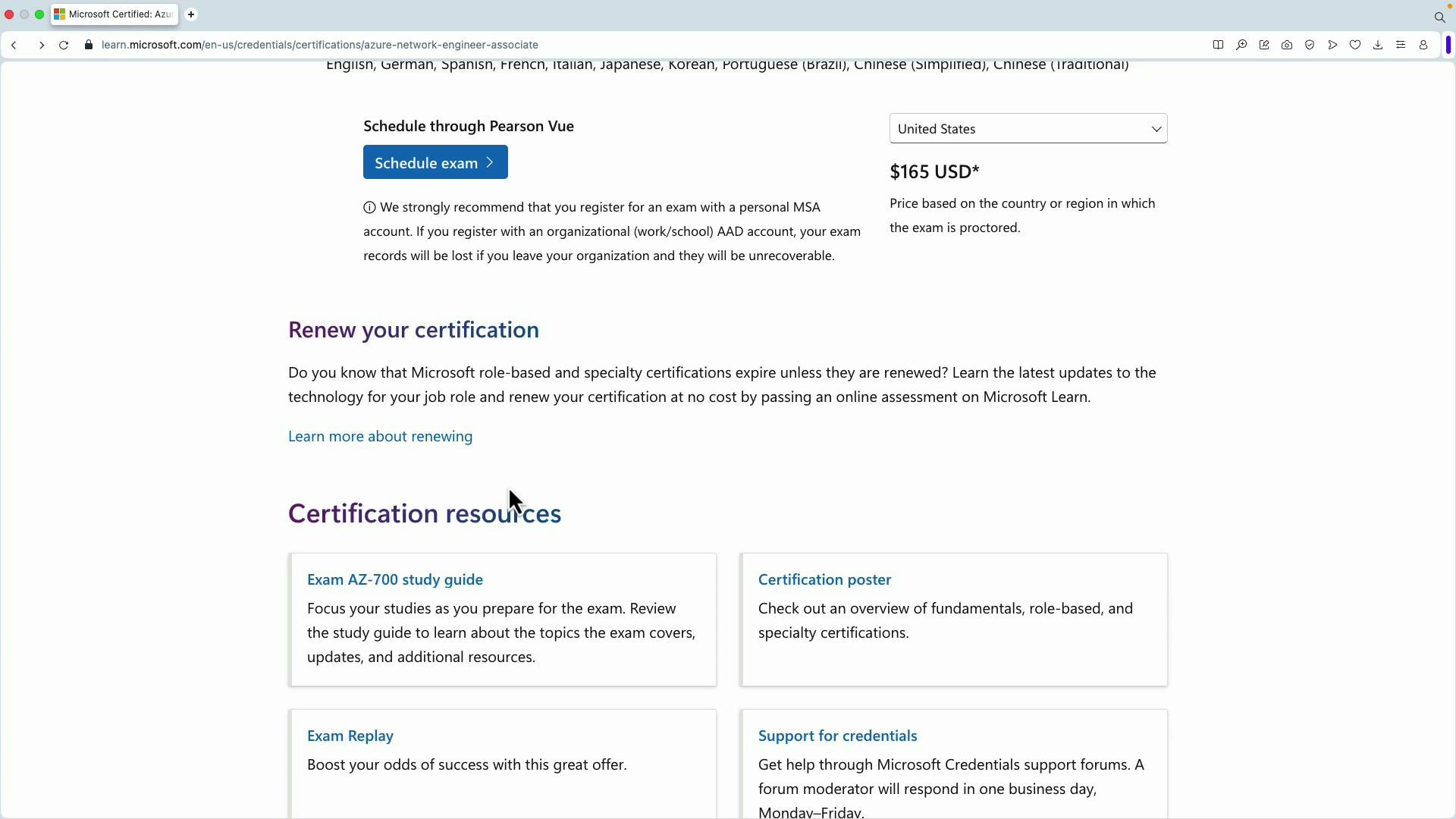Click the padlock icon in address bar

click(88, 45)
